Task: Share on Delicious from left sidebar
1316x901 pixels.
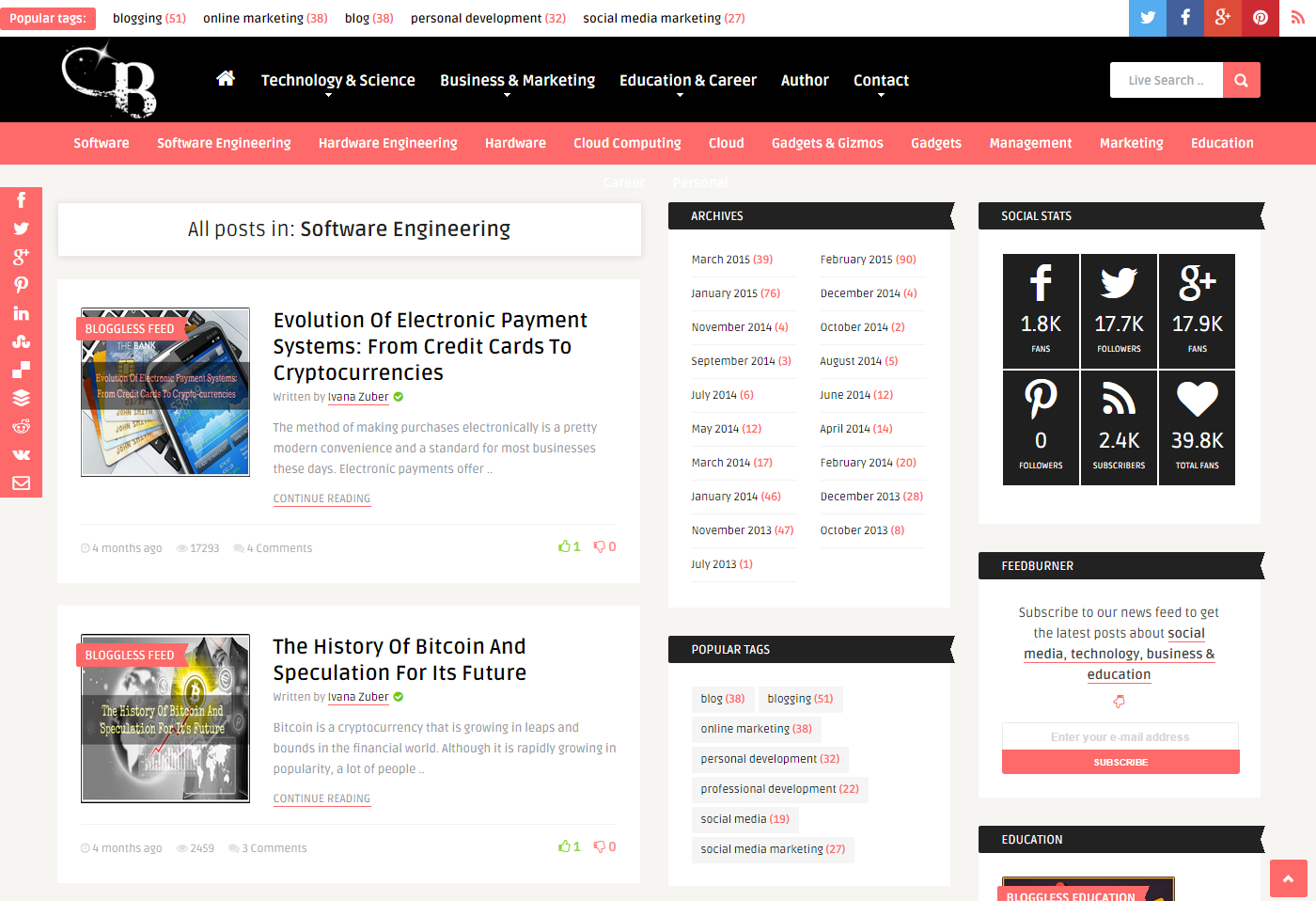Action: coord(21,370)
